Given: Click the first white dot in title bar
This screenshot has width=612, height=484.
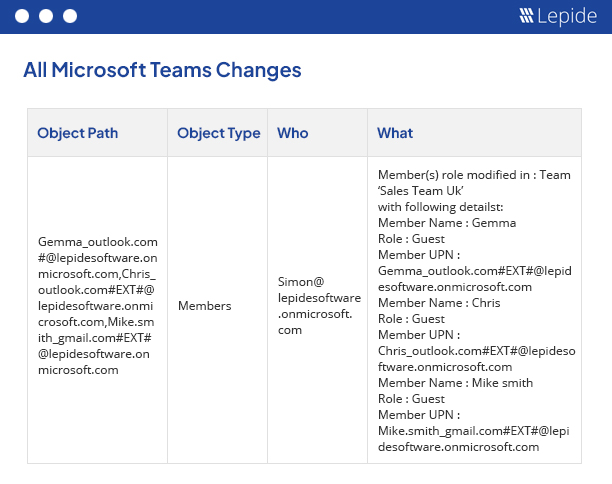Looking at the screenshot, I should (x=22, y=16).
